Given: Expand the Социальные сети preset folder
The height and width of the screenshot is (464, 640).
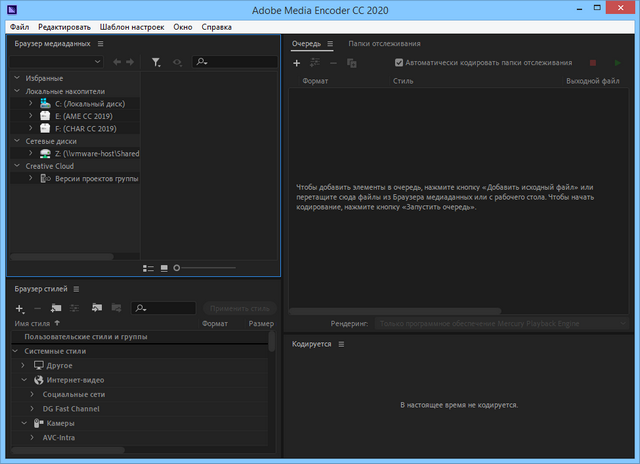Looking at the screenshot, I should click(31, 394).
